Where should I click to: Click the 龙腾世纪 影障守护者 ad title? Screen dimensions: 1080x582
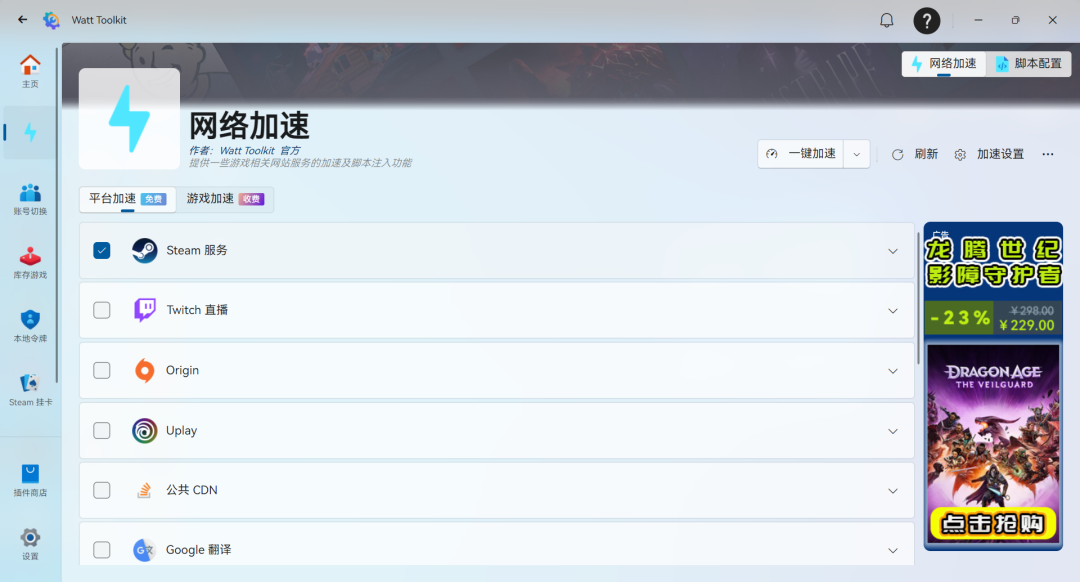coord(993,262)
